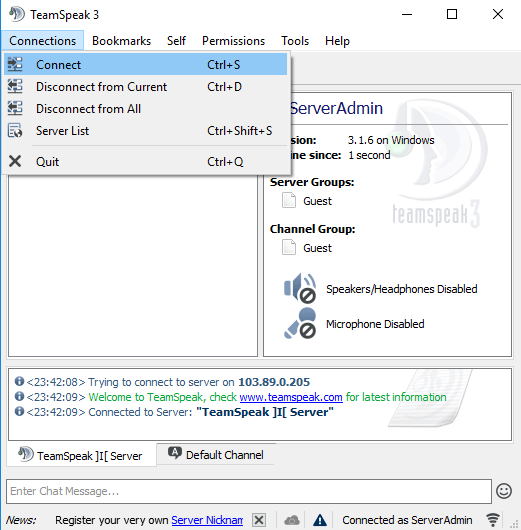This screenshot has height=530, width=521.
Task: Open the Tools menu
Action: tap(295, 41)
